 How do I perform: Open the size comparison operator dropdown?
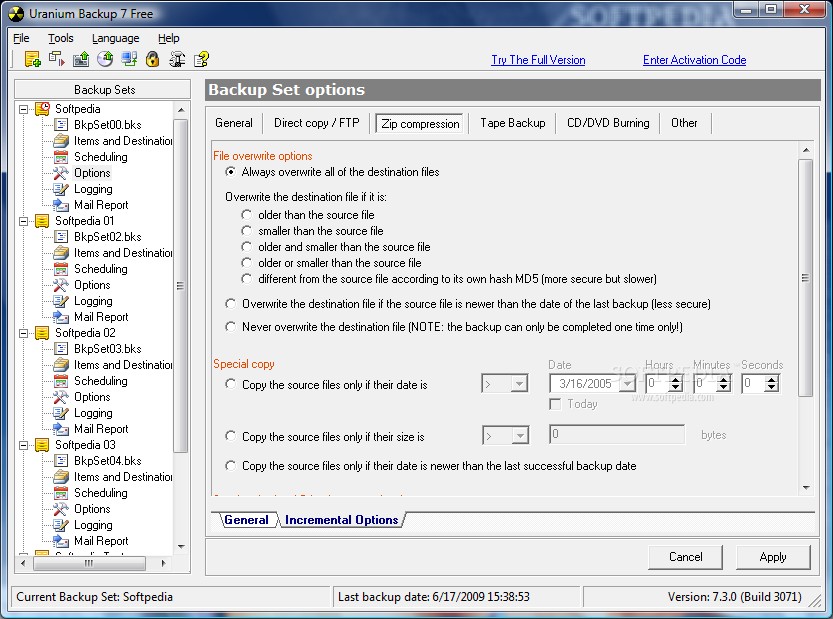point(520,436)
